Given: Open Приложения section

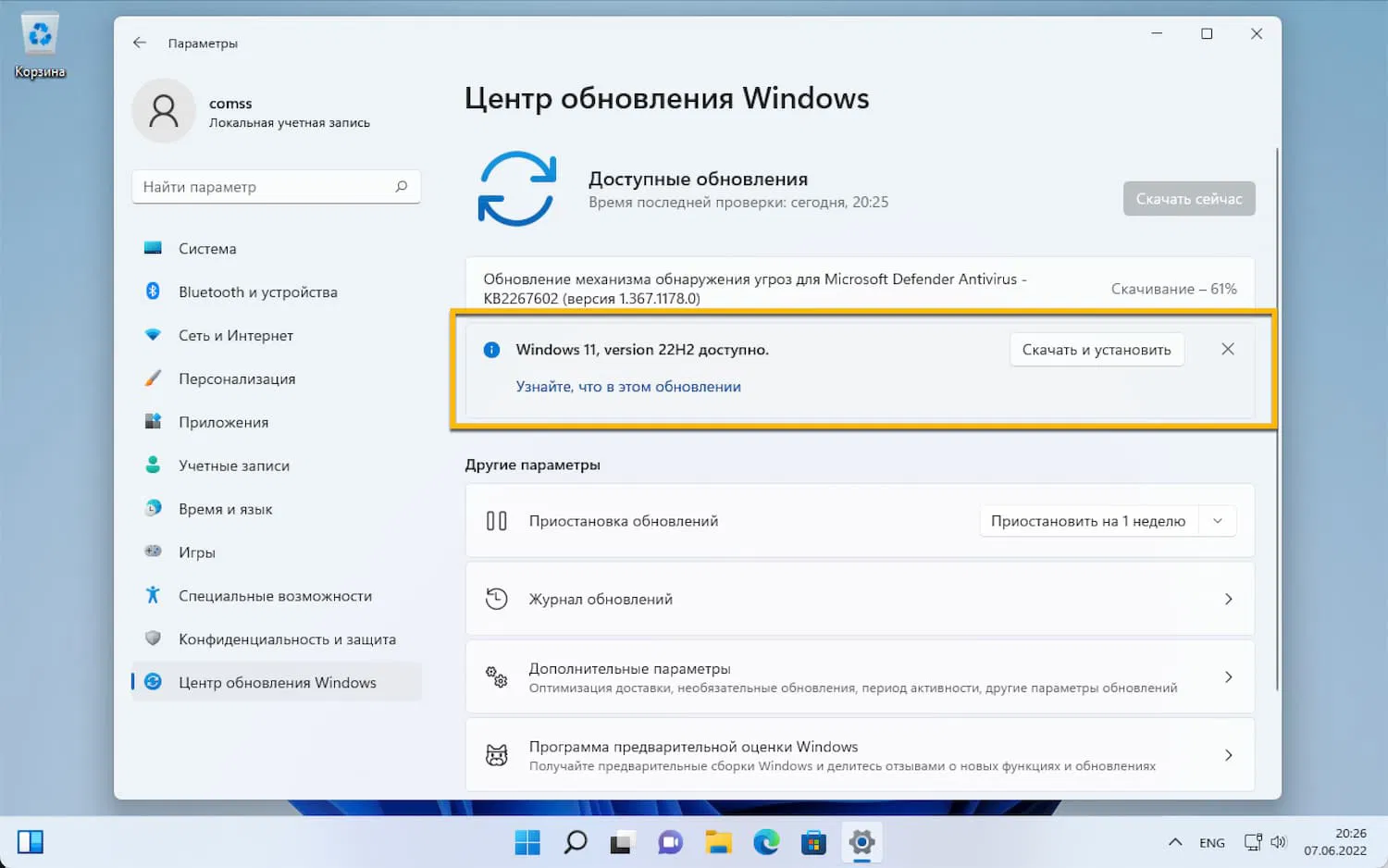Looking at the screenshot, I should [277, 422].
